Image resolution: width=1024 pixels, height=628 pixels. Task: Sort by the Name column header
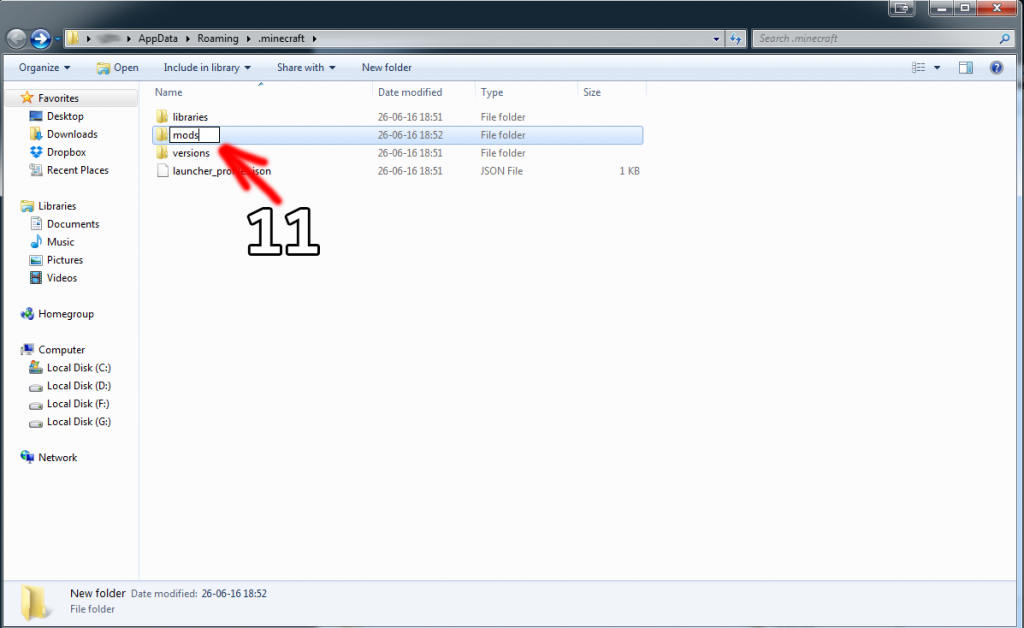[x=261, y=92]
